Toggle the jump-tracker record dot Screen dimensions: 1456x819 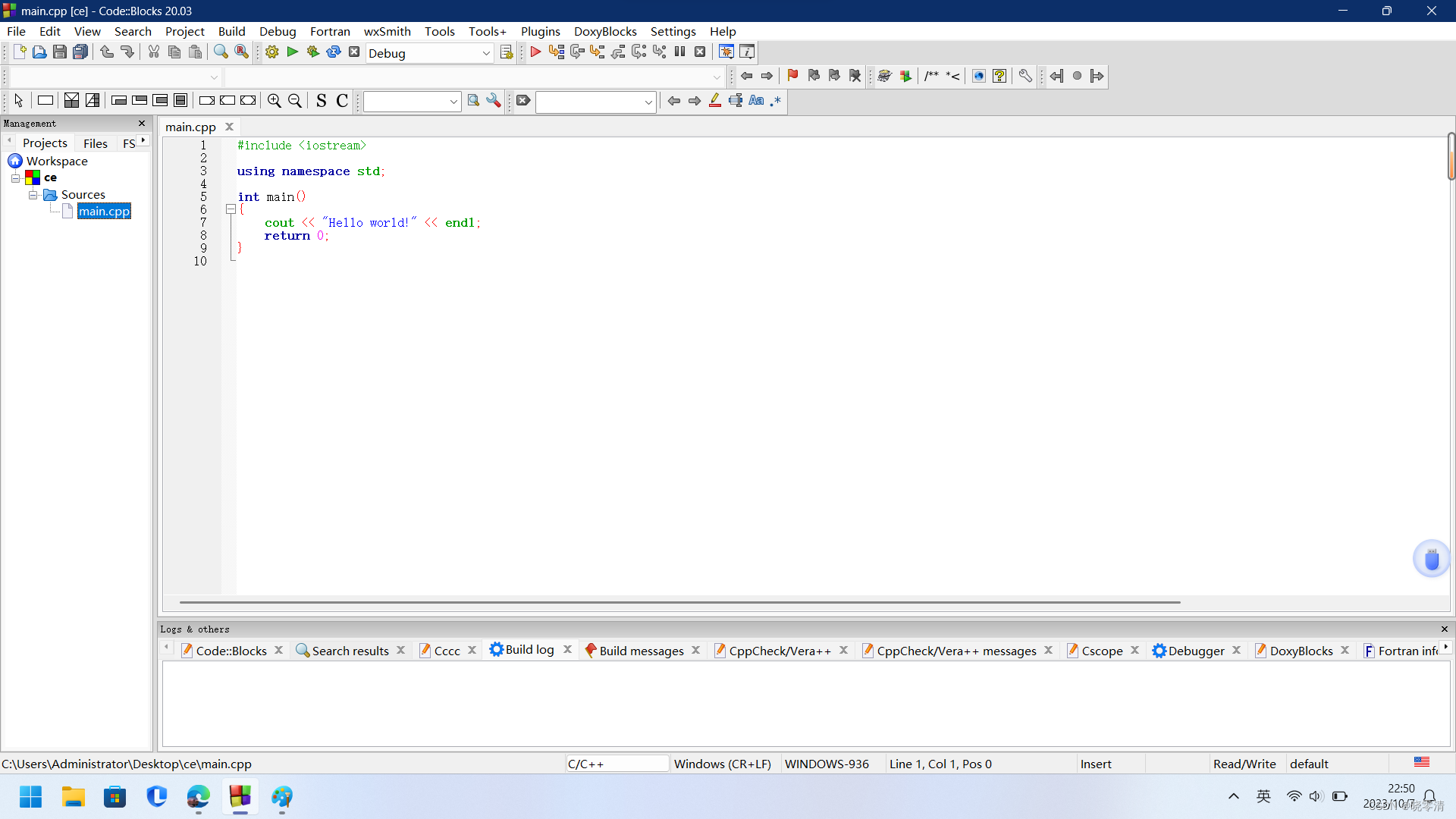(x=1077, y=76)
